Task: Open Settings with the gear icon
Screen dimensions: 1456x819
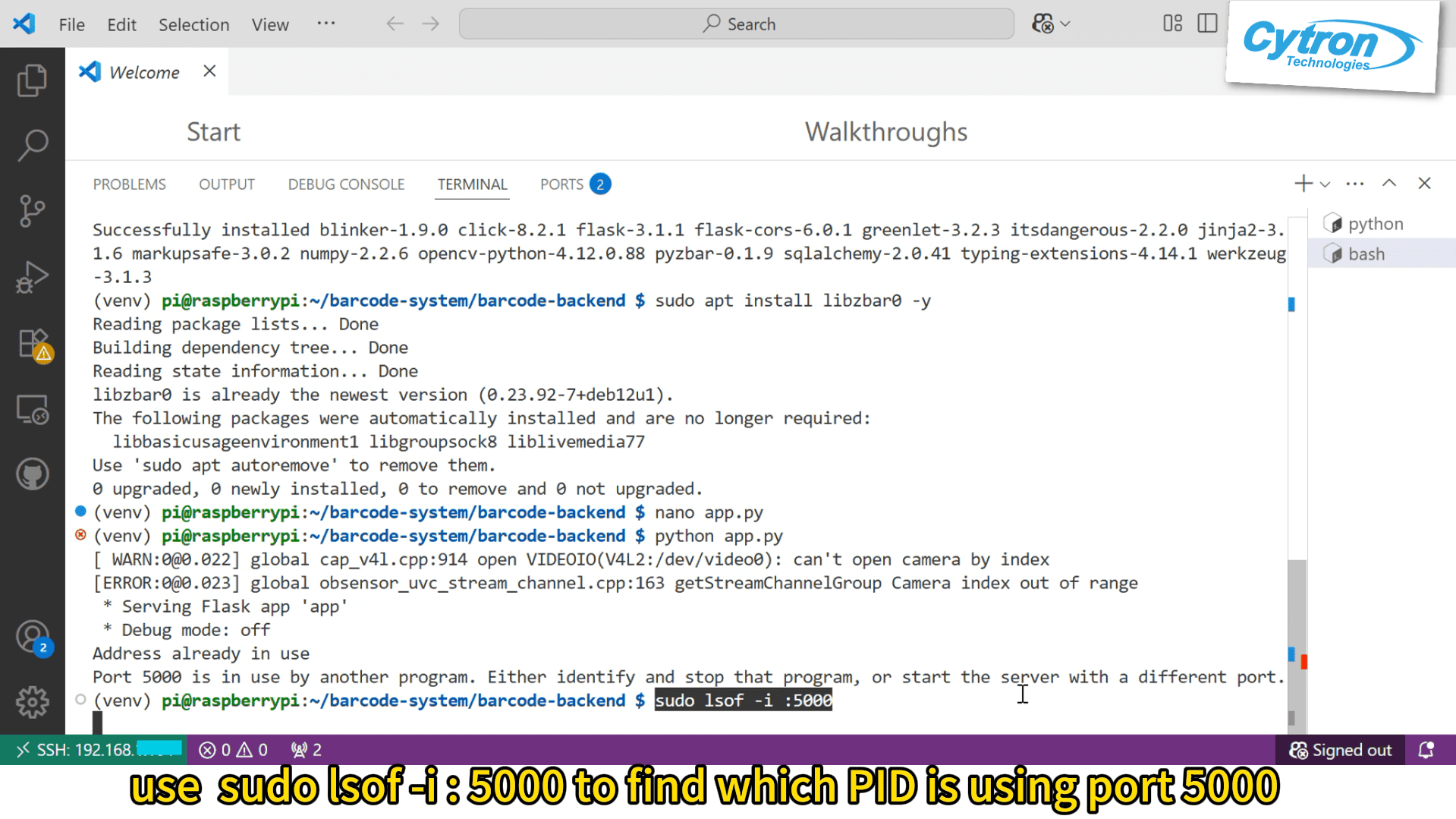Action: click(32, 702)
